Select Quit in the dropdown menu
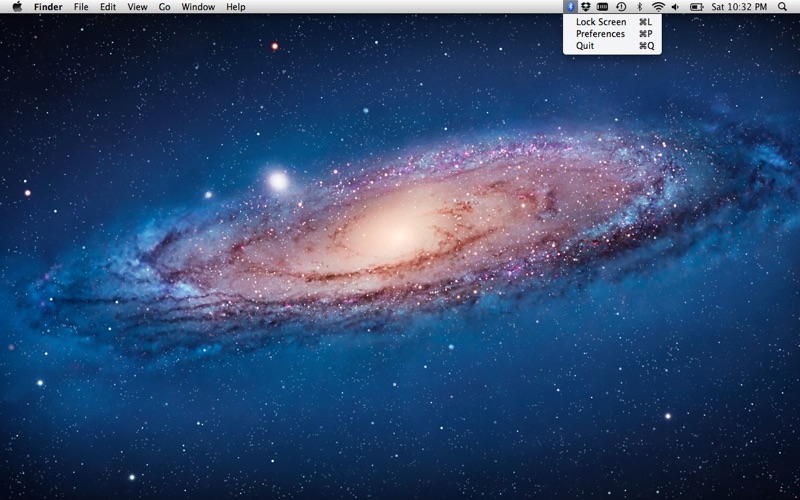This screenshot has width=800, height=500. coord(612,46)
